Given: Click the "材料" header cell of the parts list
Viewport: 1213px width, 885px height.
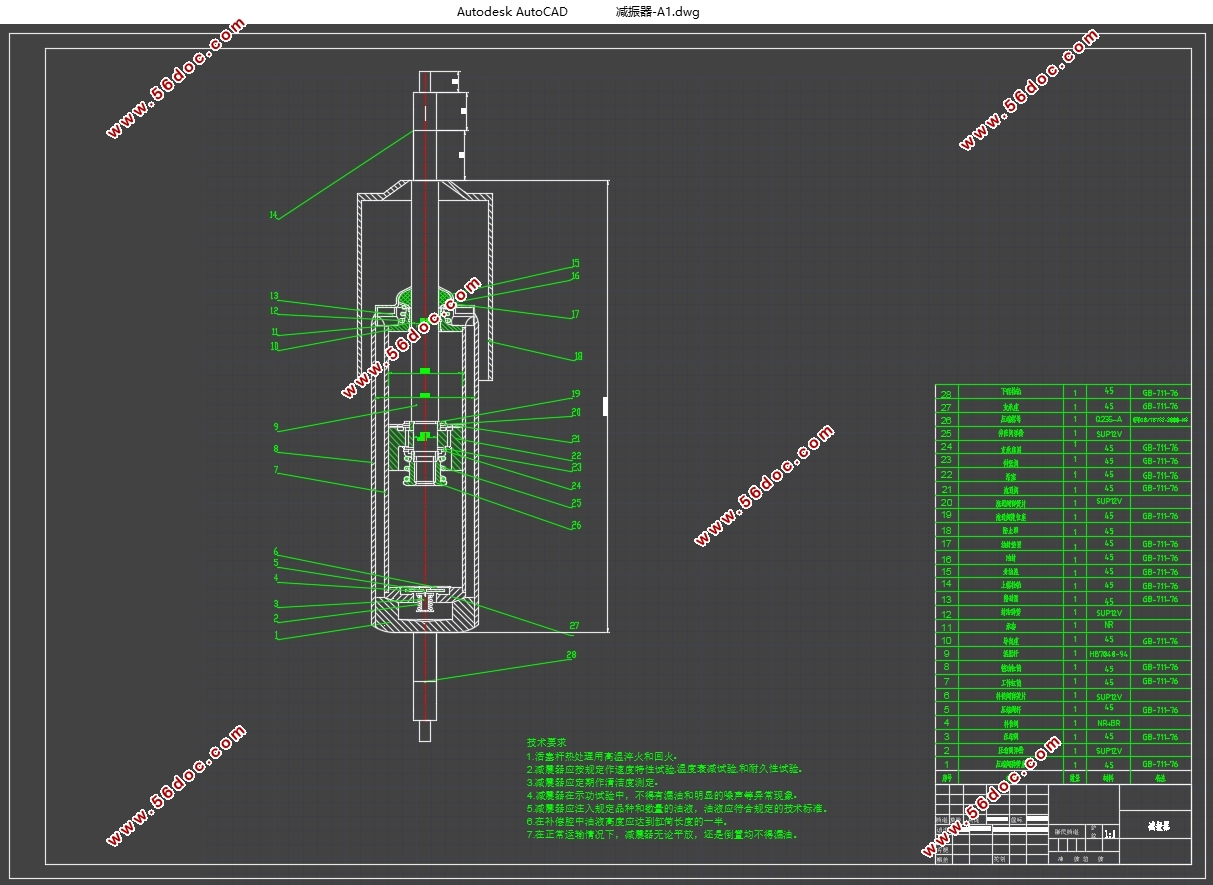Looking at the screenshot, I should (1108, 777).
